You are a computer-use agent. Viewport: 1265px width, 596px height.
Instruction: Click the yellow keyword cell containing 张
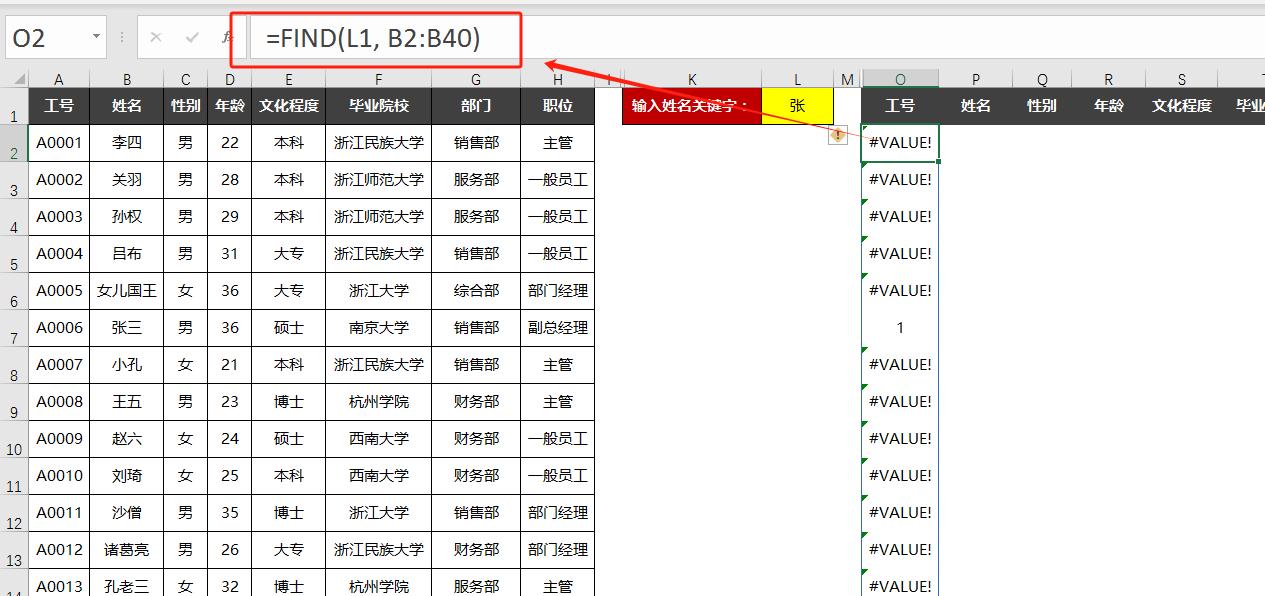tap(797, 105)
